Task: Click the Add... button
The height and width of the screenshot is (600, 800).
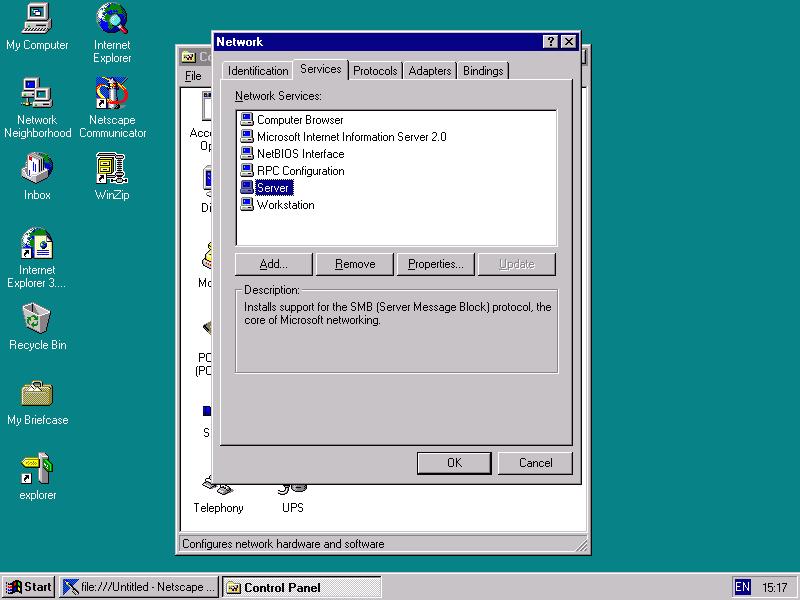Action: pyautogui.click(x=273, y=264)
